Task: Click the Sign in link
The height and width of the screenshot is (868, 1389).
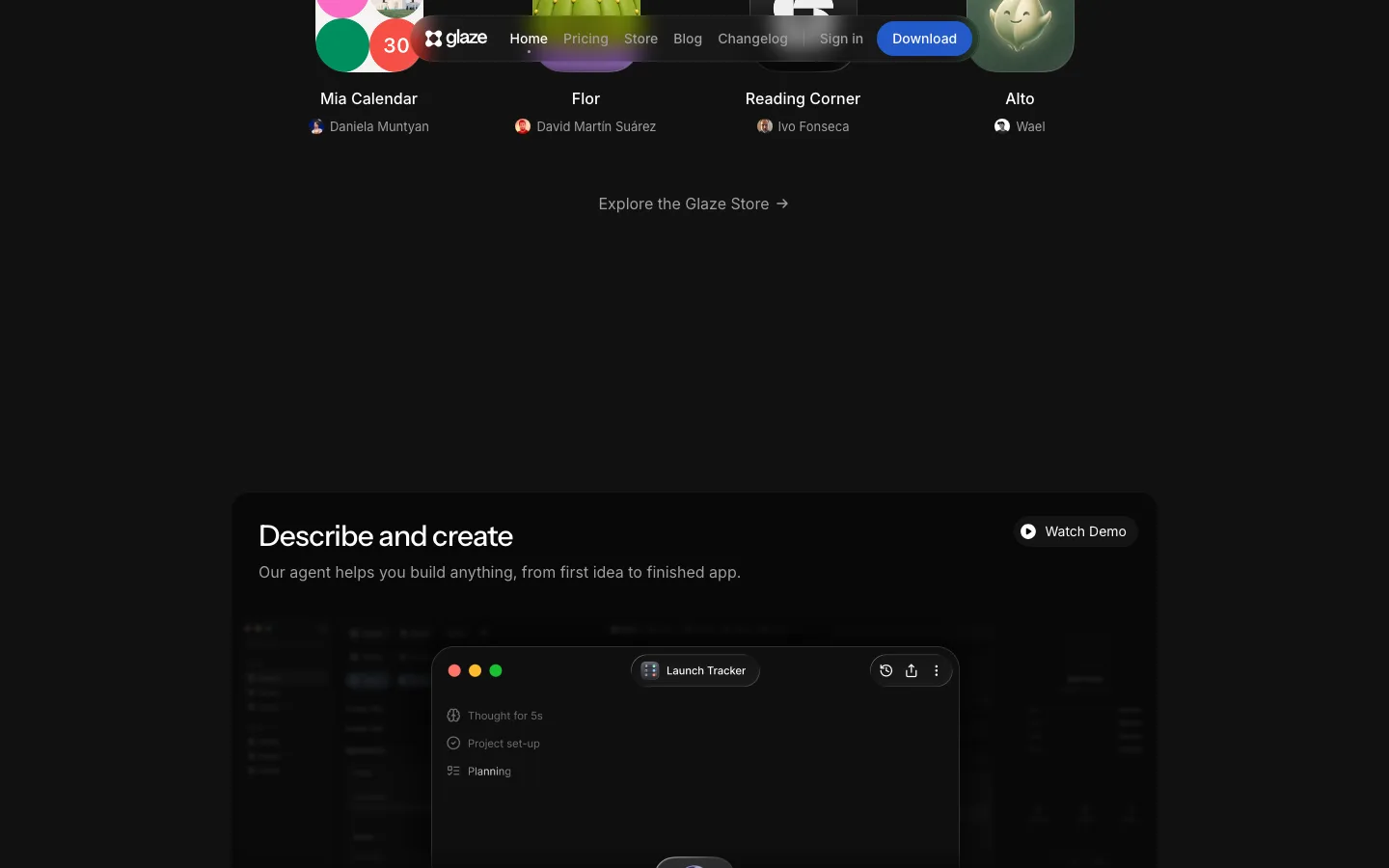Action: point(841,39)
